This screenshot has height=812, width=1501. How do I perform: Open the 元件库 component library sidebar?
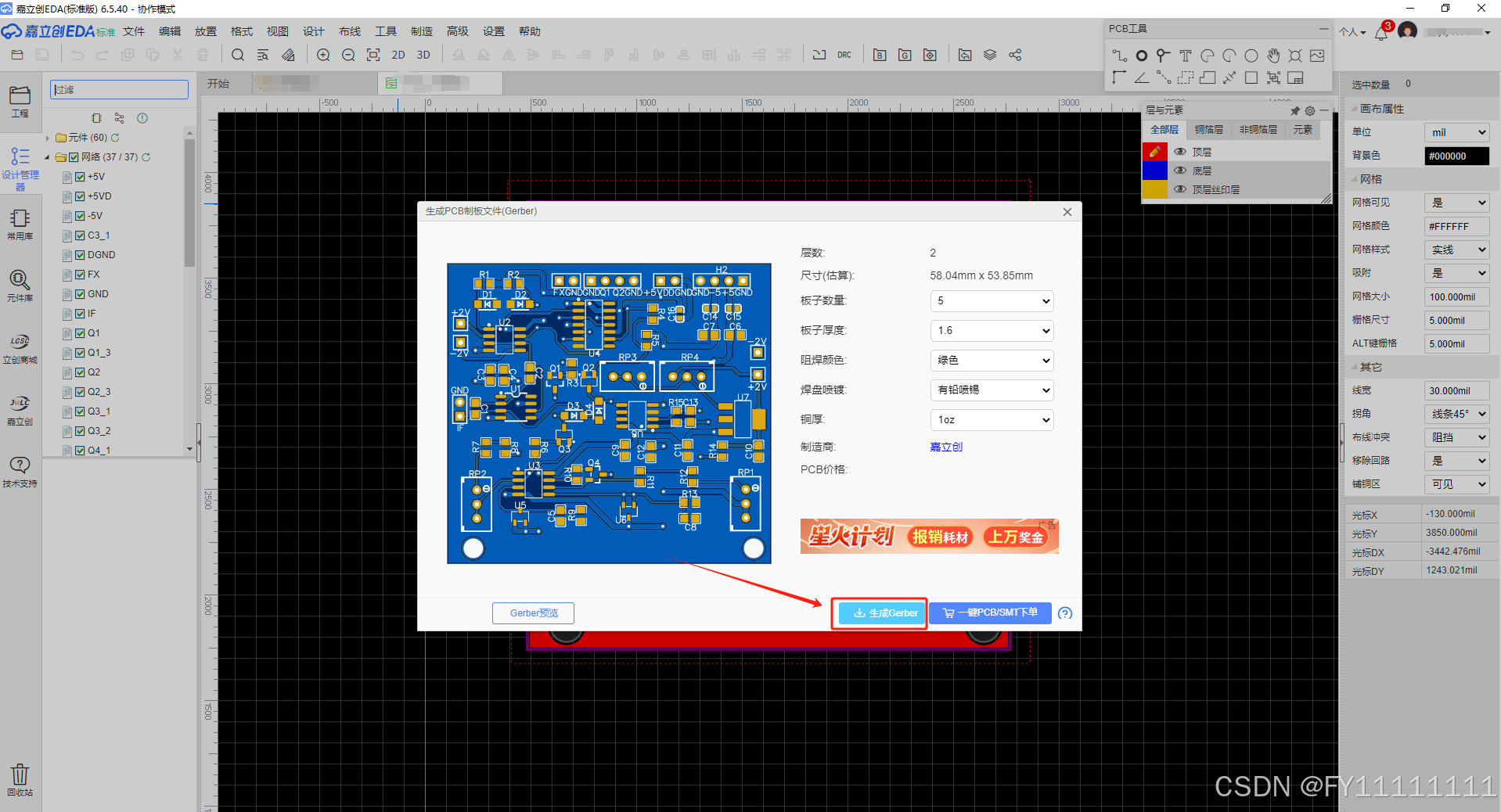point(20,286)
